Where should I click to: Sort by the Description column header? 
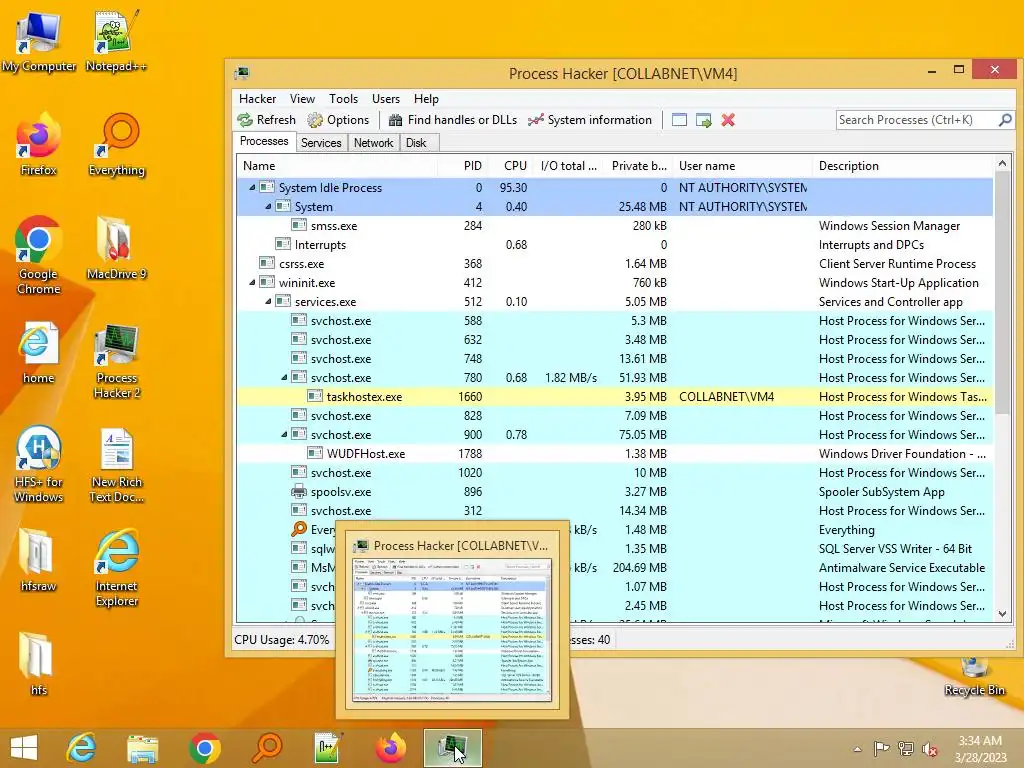click(x=903, y=166)
